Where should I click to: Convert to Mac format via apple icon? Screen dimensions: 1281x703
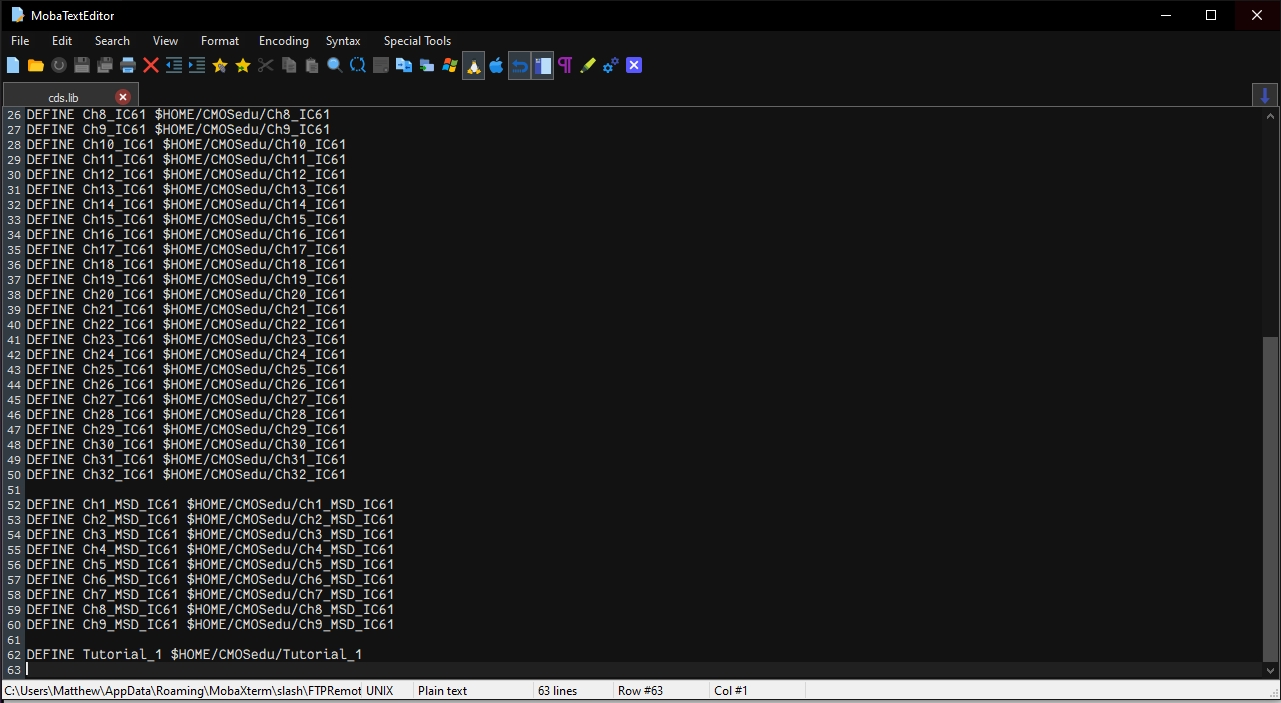(496, 66)
